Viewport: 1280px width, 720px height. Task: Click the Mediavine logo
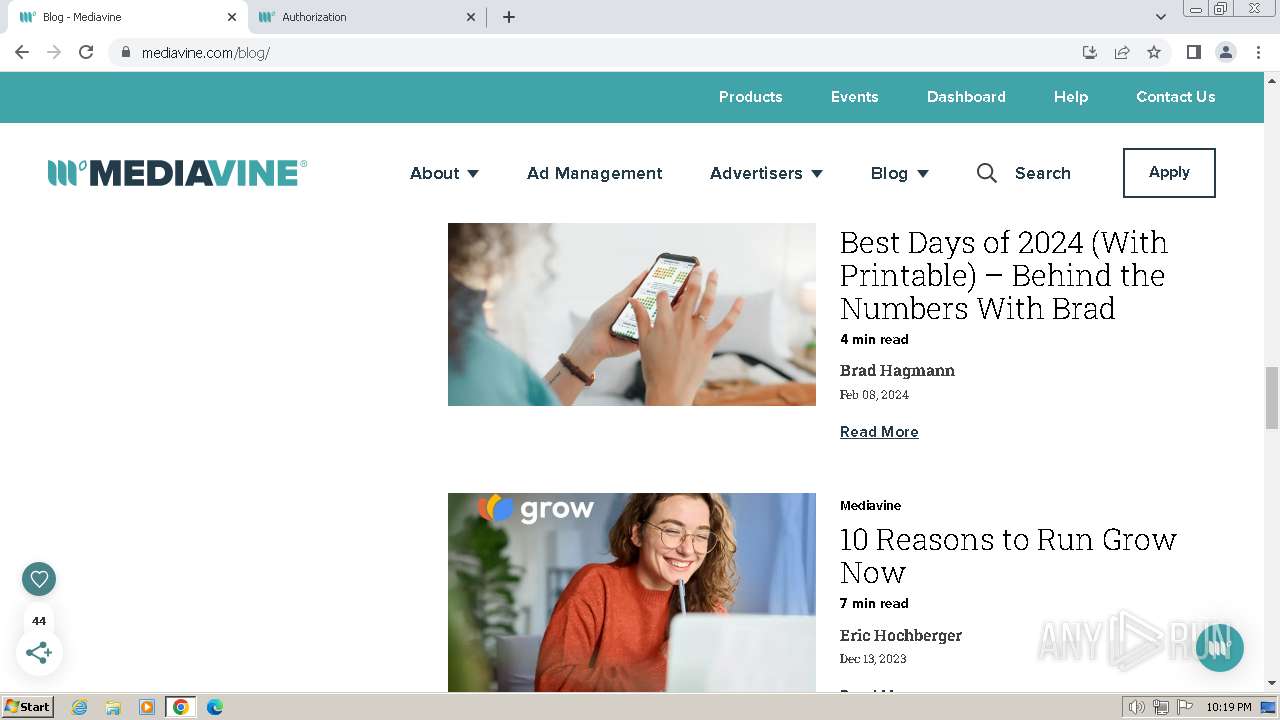[x=177, y=173]
